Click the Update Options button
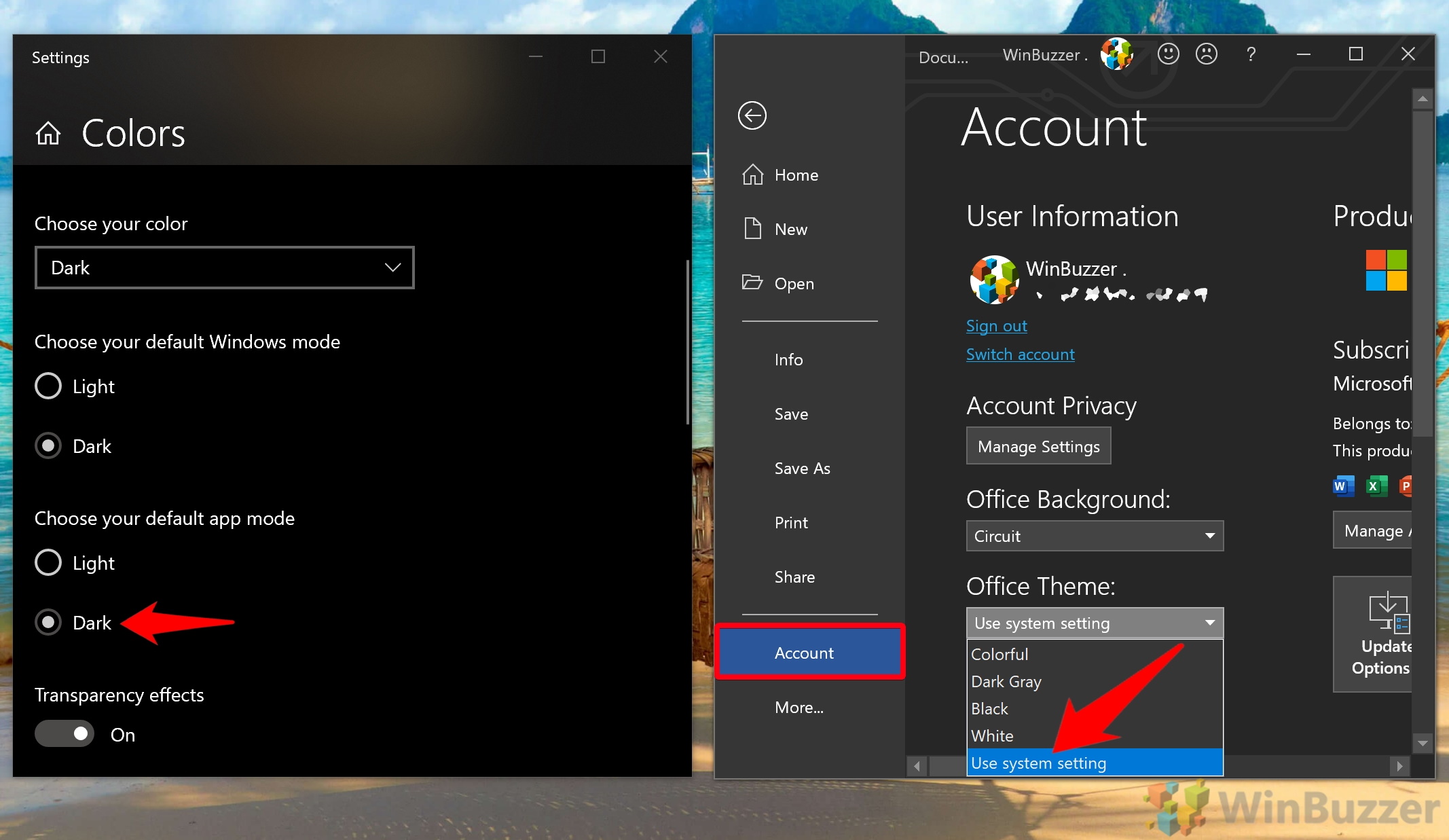Viewport: 1449px width, 840px height. pyautogui.click(x=1373, y=634)
